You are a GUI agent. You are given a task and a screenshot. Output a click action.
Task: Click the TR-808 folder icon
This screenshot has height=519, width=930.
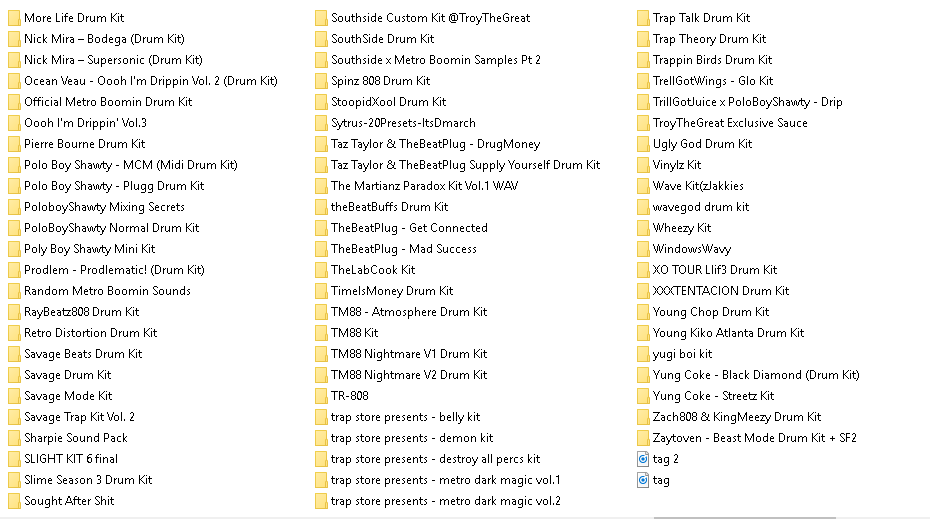point(321,396)
